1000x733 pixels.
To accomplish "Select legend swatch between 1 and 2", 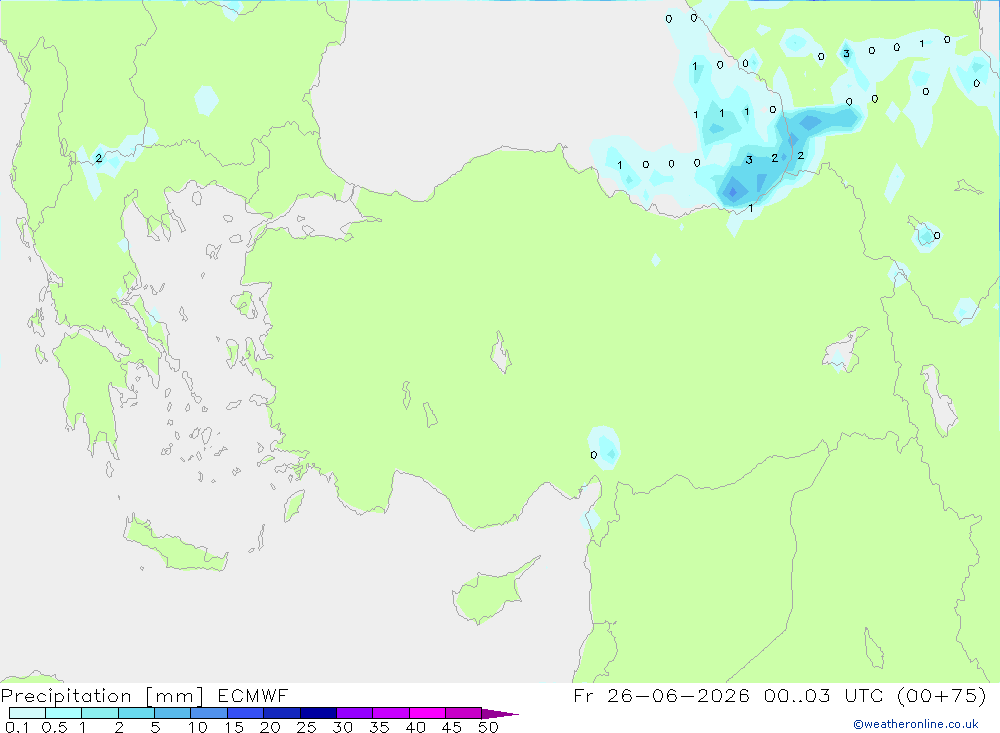I will (x=99, y=713).
